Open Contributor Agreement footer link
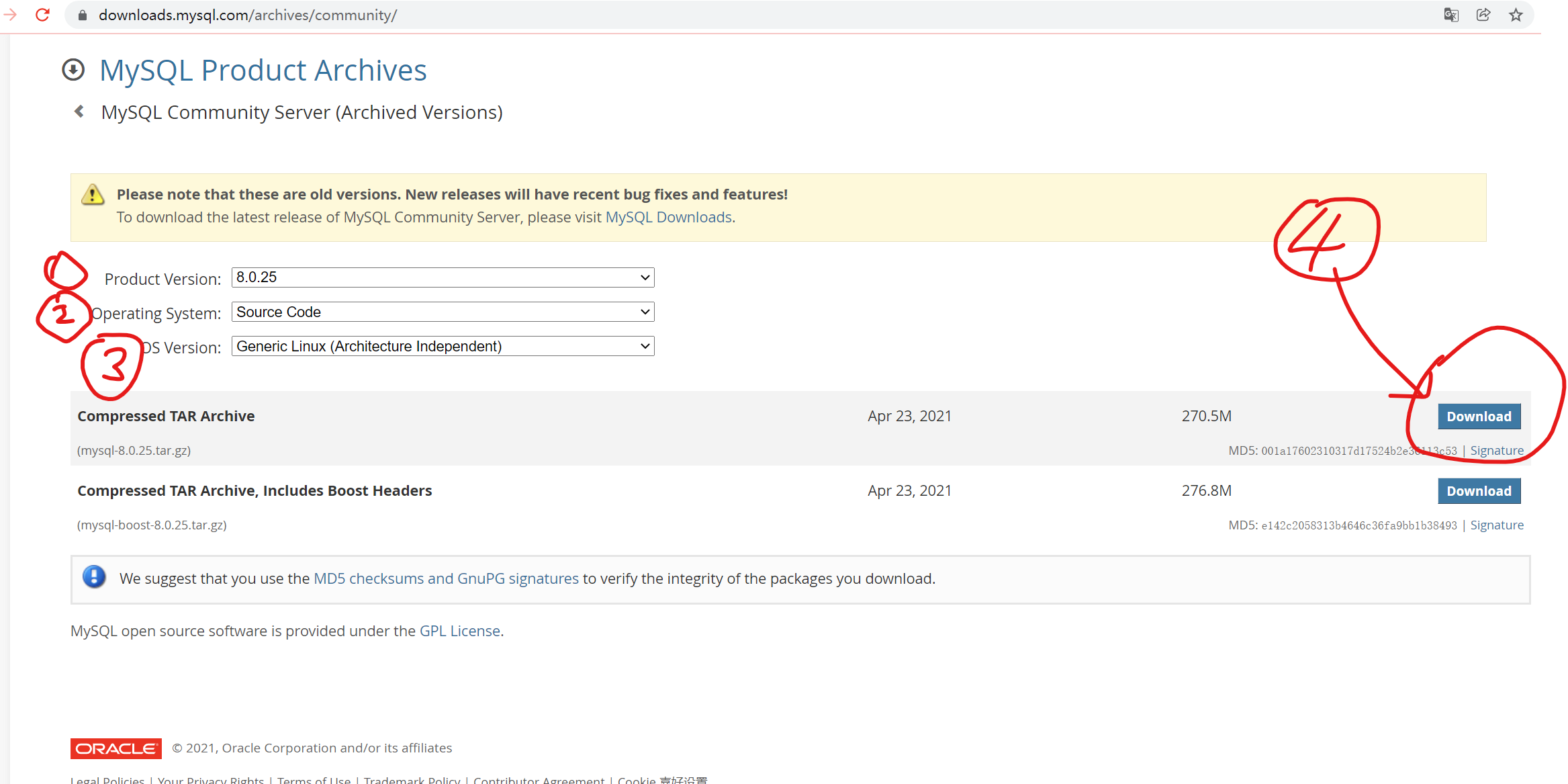The image size is (1568, 784). pyautogui.click(x=539, y=779)
